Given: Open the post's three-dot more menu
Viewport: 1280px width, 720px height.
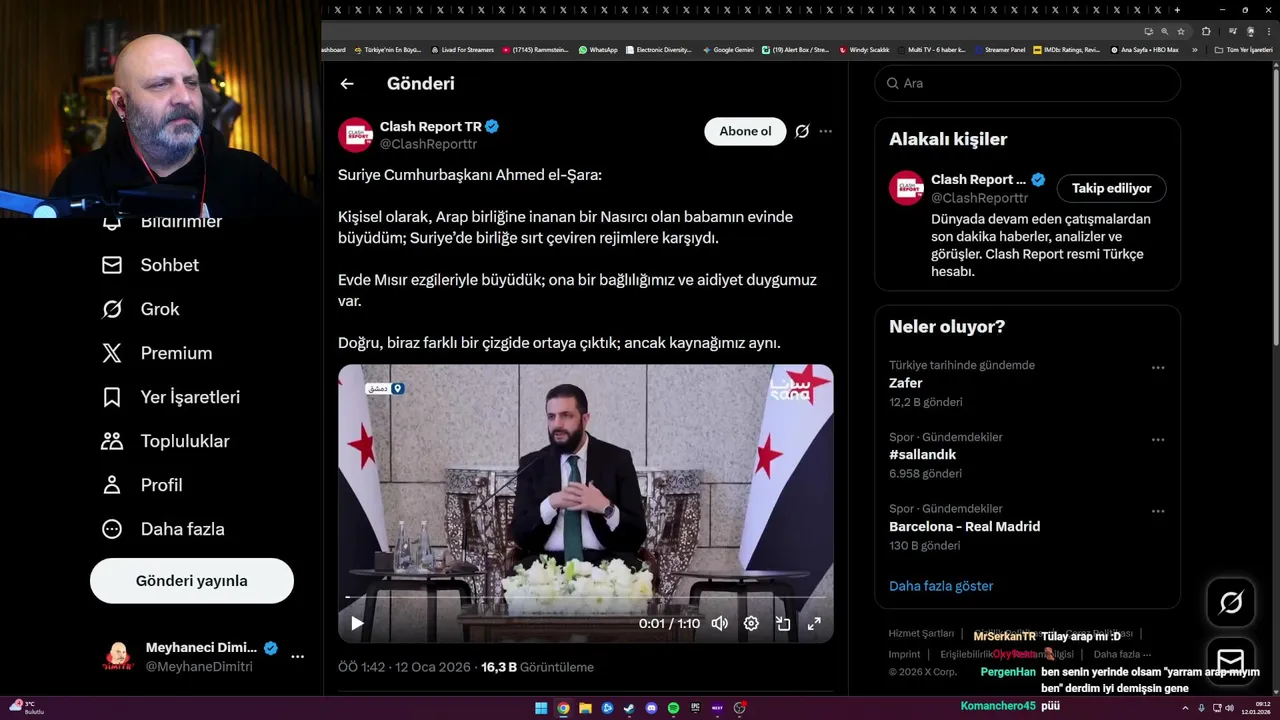Looking at the screenshot, I should [825, 131].
